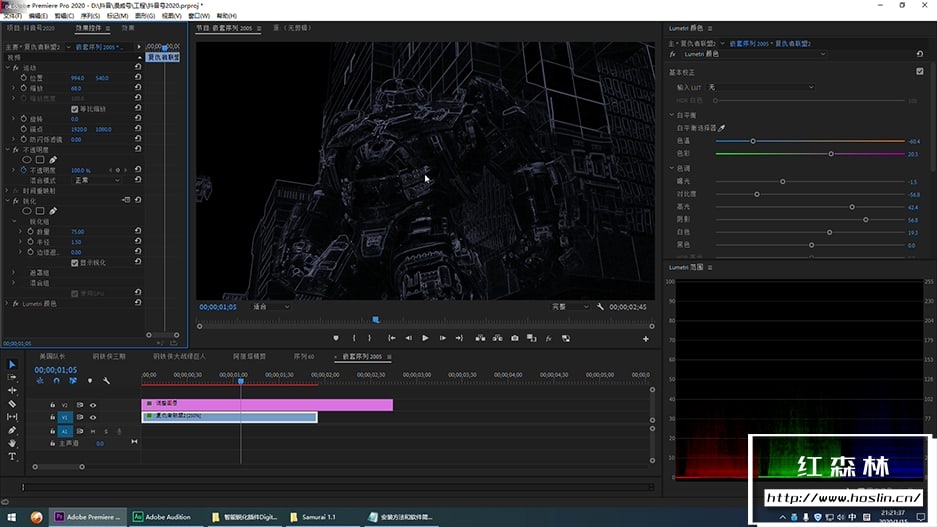Collapse the Opacity effect group
This screenshot has width=937, height=527.
(8, 149)
